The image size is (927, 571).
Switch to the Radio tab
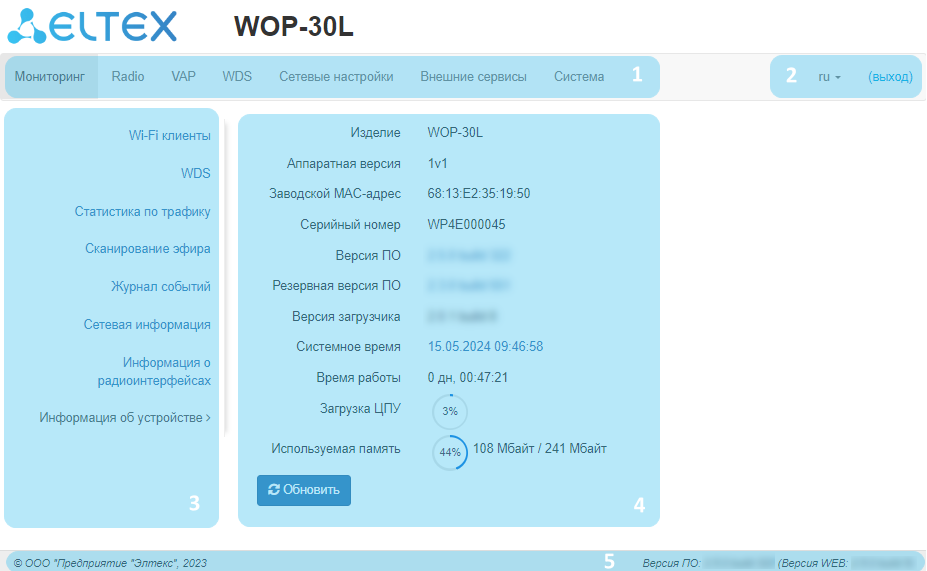click(128, 77)
